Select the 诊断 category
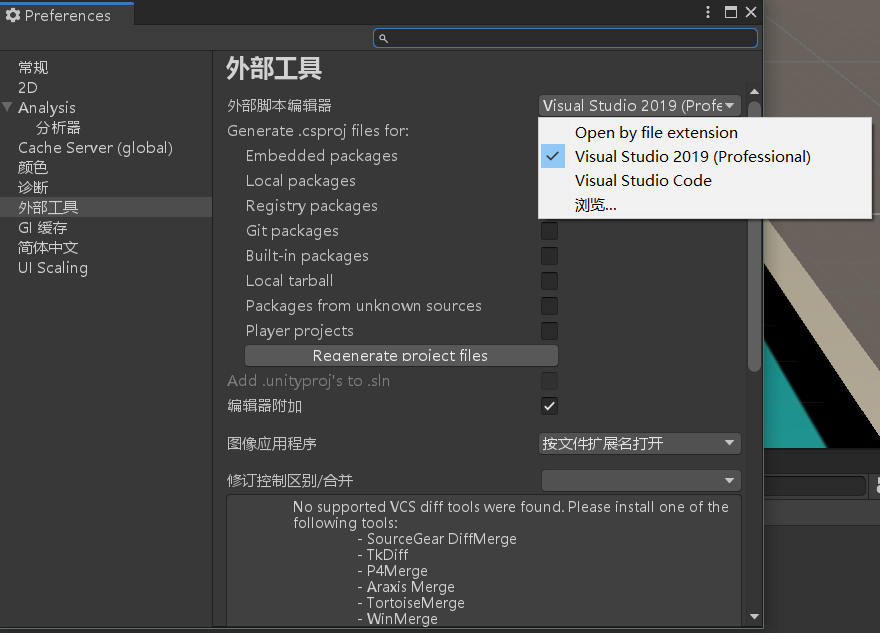 coord(33,187)
